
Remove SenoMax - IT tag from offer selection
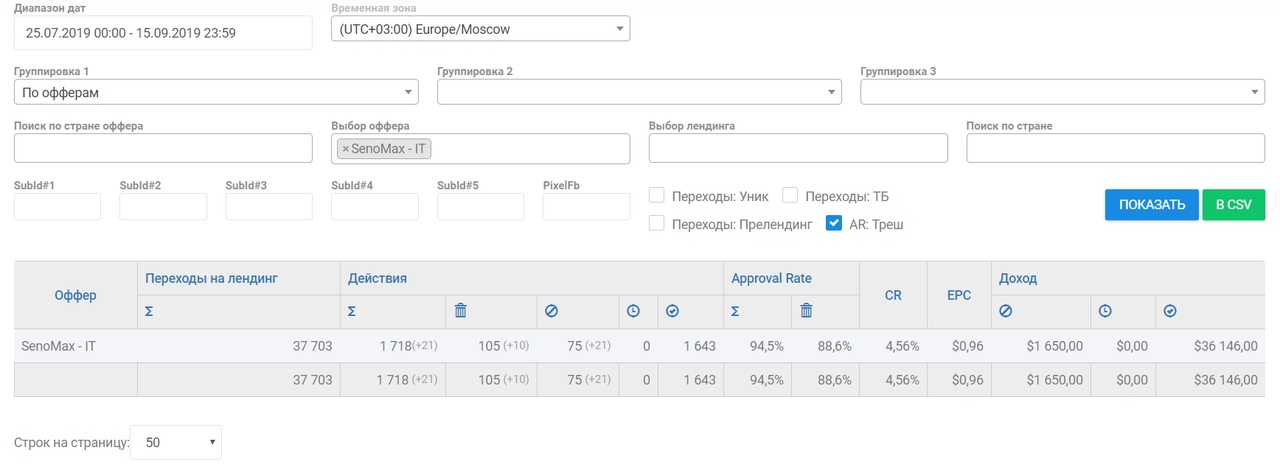[345, 149]
